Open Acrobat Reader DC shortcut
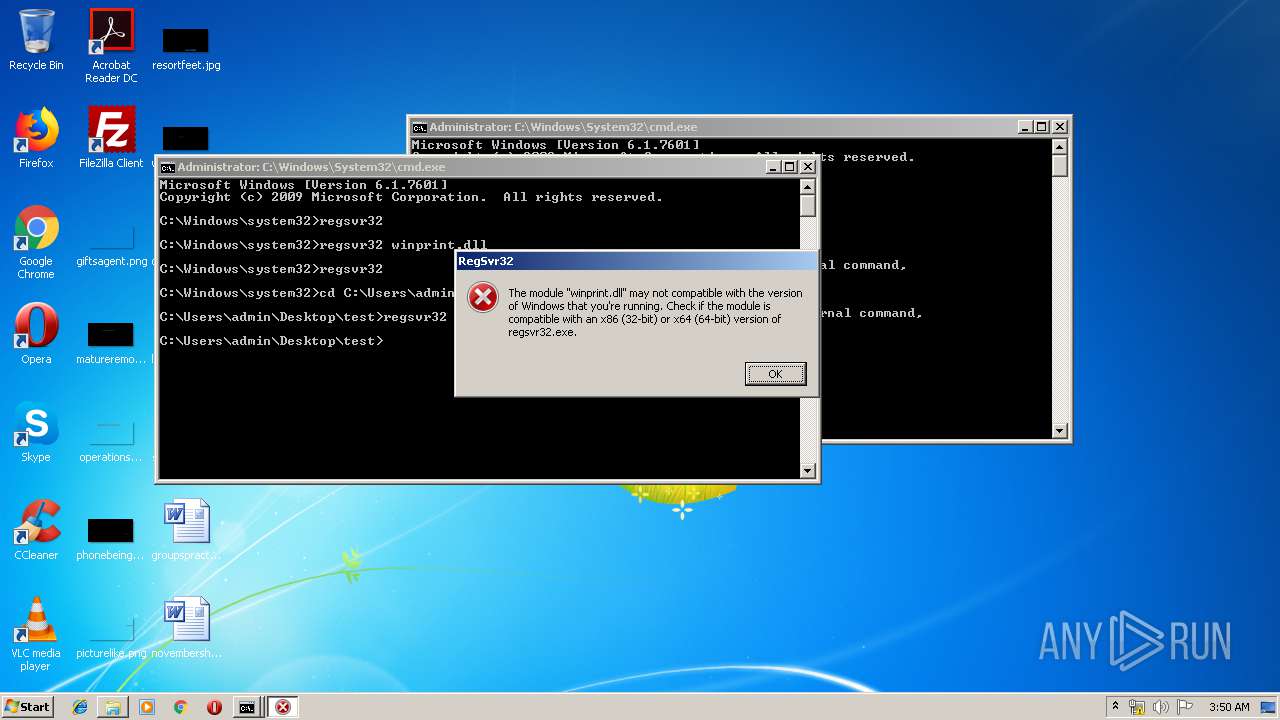 point(111,46)
